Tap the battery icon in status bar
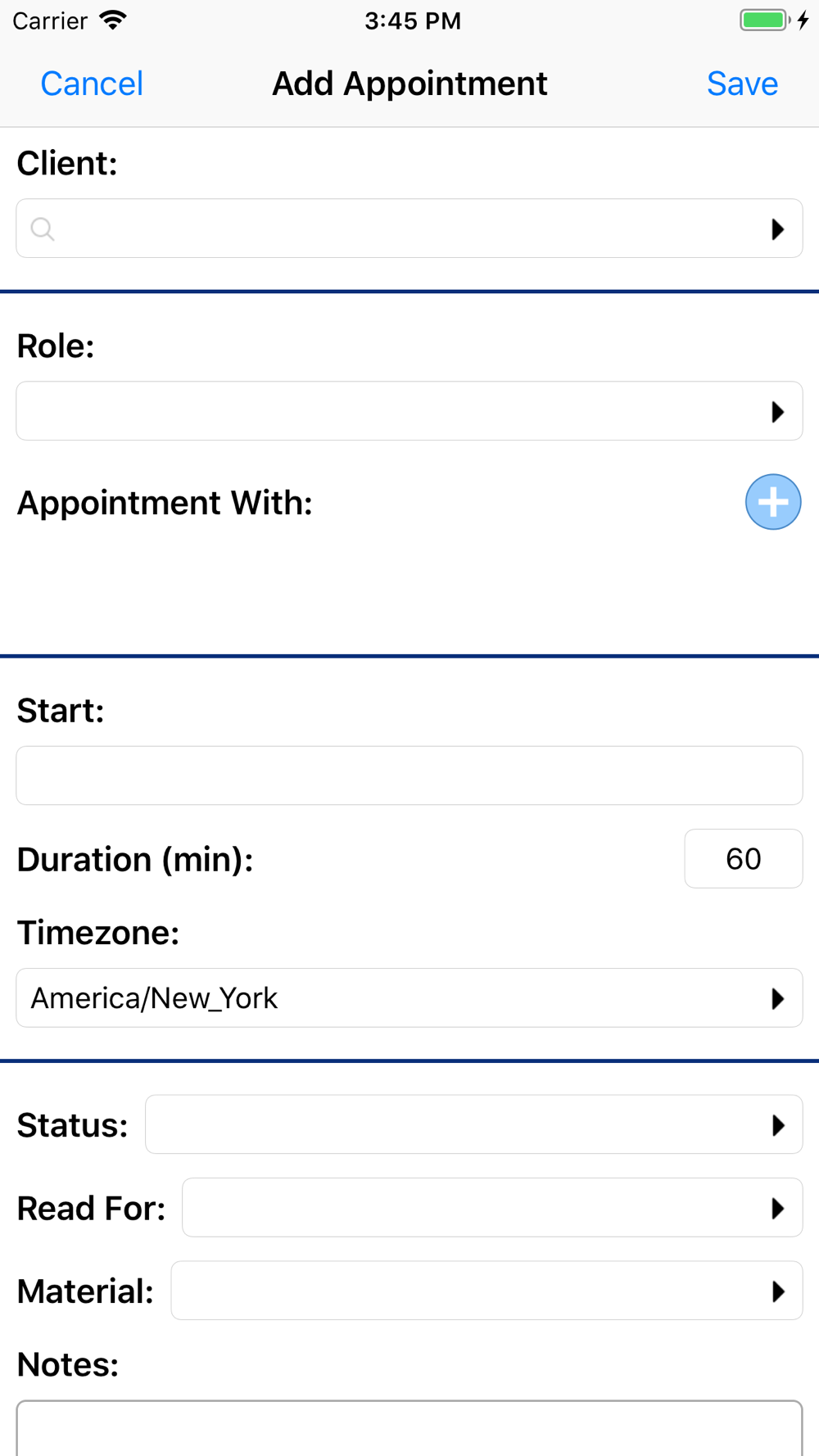This screenshot has height=1456, width=819. 765,20
